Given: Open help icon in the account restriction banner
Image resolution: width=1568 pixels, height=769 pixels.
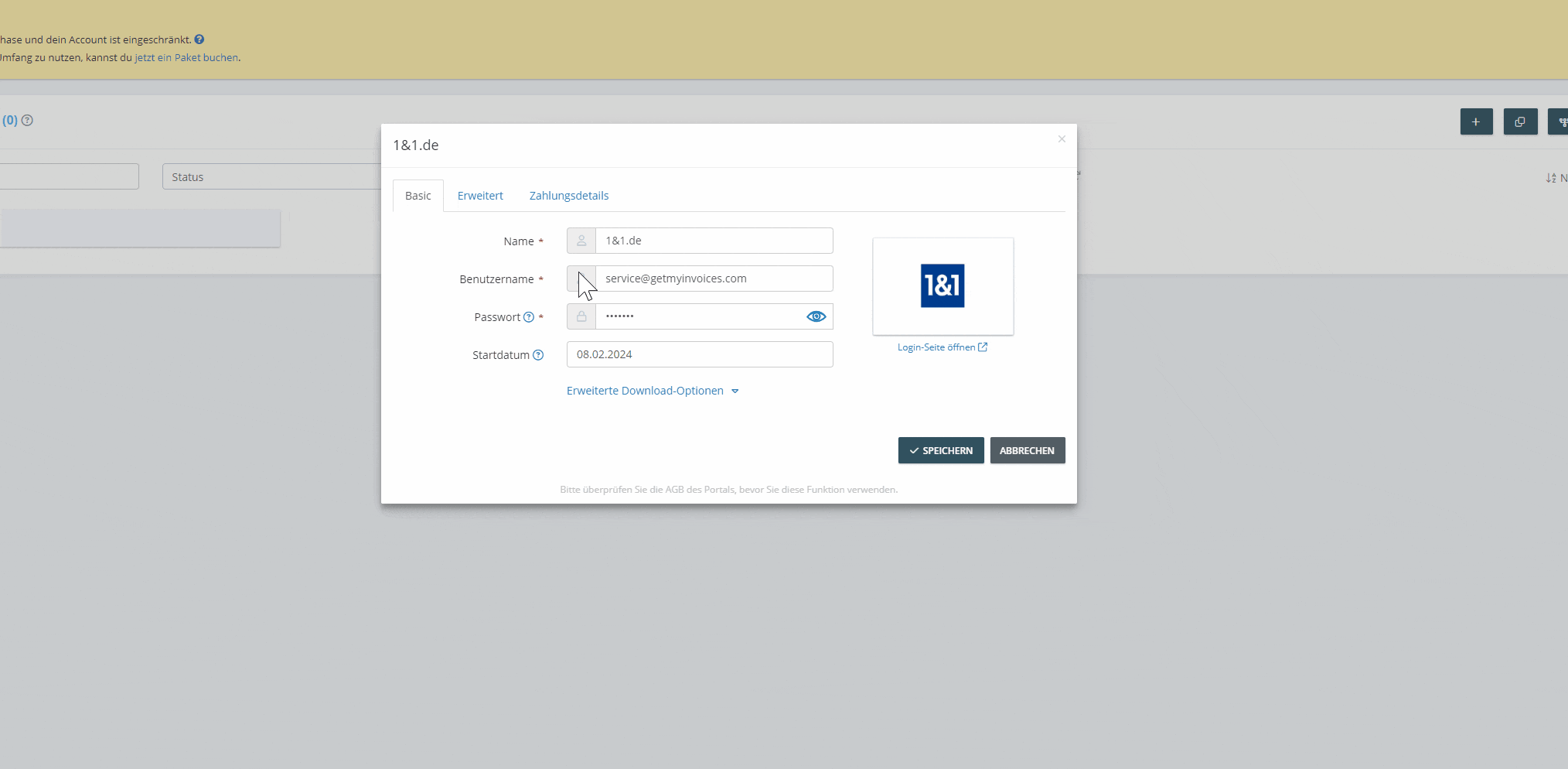Looking at the screenshot, I should pos(199,39).
